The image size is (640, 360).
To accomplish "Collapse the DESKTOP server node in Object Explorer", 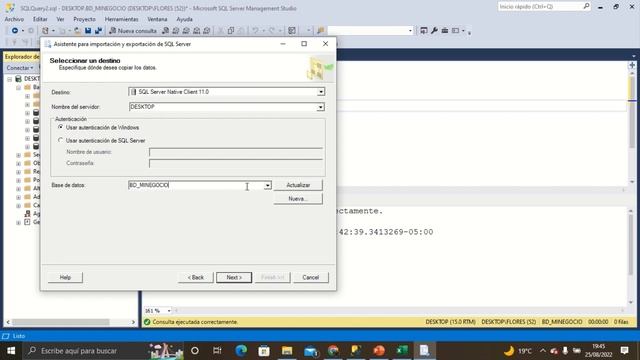I will pos(9,79).
